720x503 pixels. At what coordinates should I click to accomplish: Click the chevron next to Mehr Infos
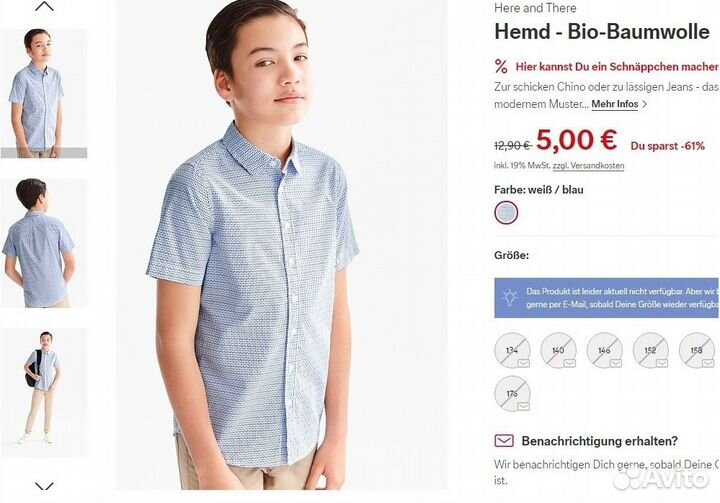coord(645,104)
